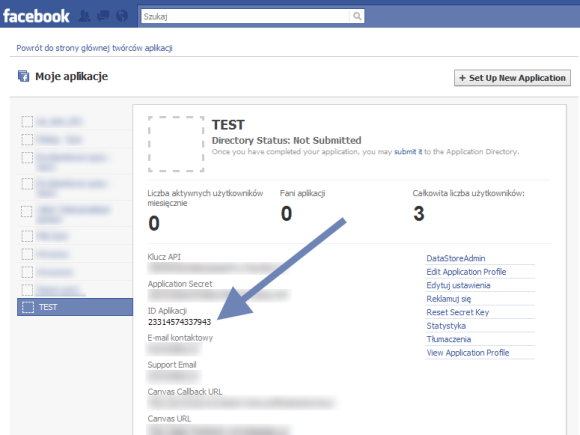Open Edytuj ustawienia link
The image size is (580, 435).
point(458,286)
